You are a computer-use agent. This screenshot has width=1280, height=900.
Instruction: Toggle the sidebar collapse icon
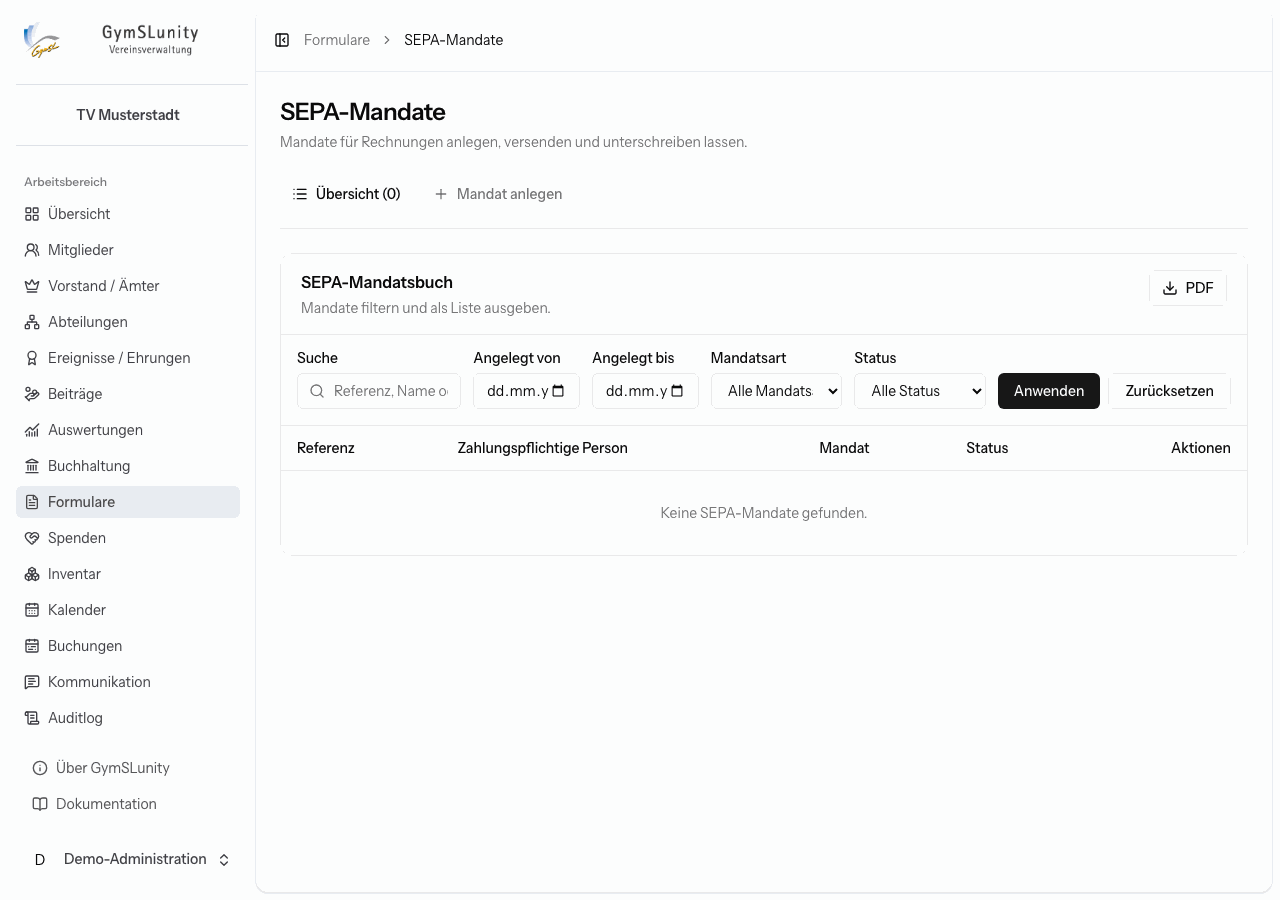coord(282,40)
